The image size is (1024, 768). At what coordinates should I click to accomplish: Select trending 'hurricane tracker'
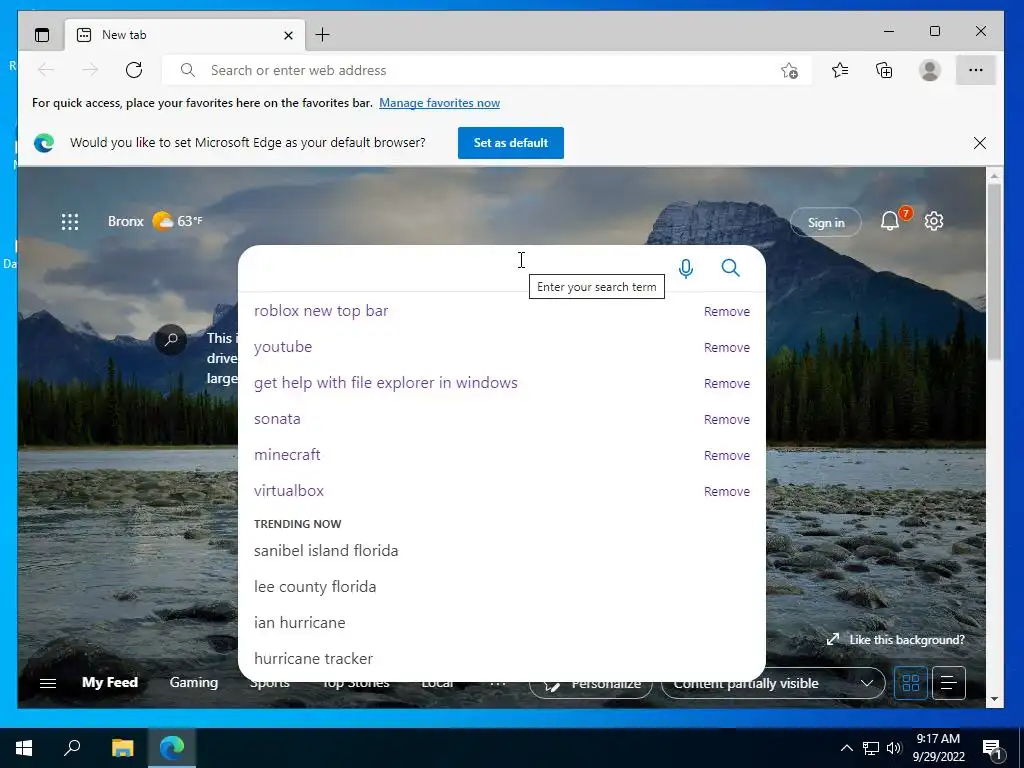point(313,658)
